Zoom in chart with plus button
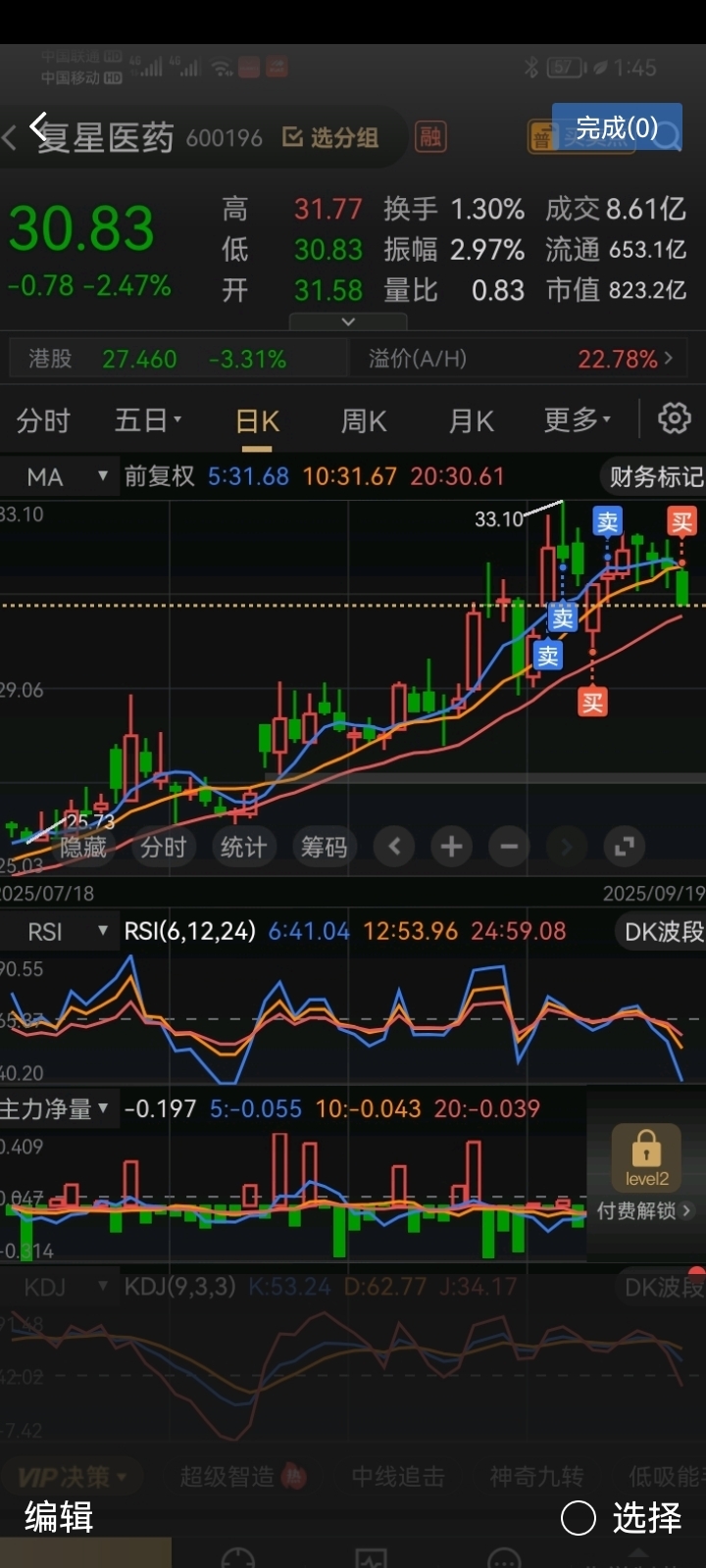The height and width of the screenshot is (1568, 706). click(x=452, y=847)
